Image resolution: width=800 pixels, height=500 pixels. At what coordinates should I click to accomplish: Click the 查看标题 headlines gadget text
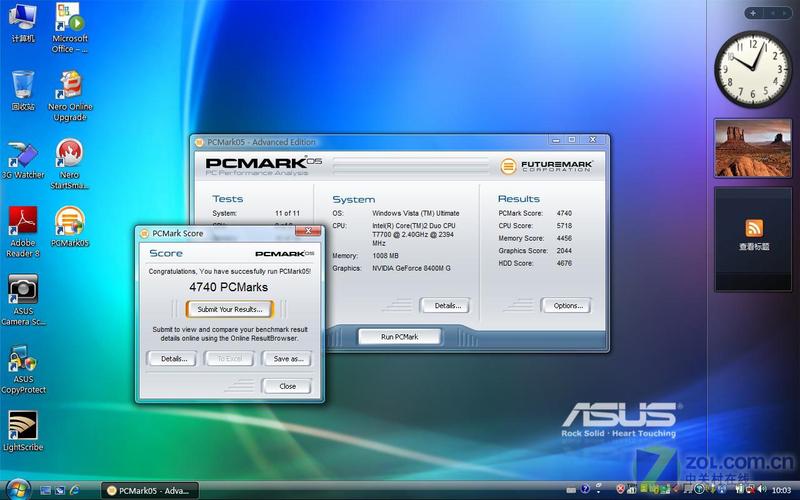click(754, 246)
